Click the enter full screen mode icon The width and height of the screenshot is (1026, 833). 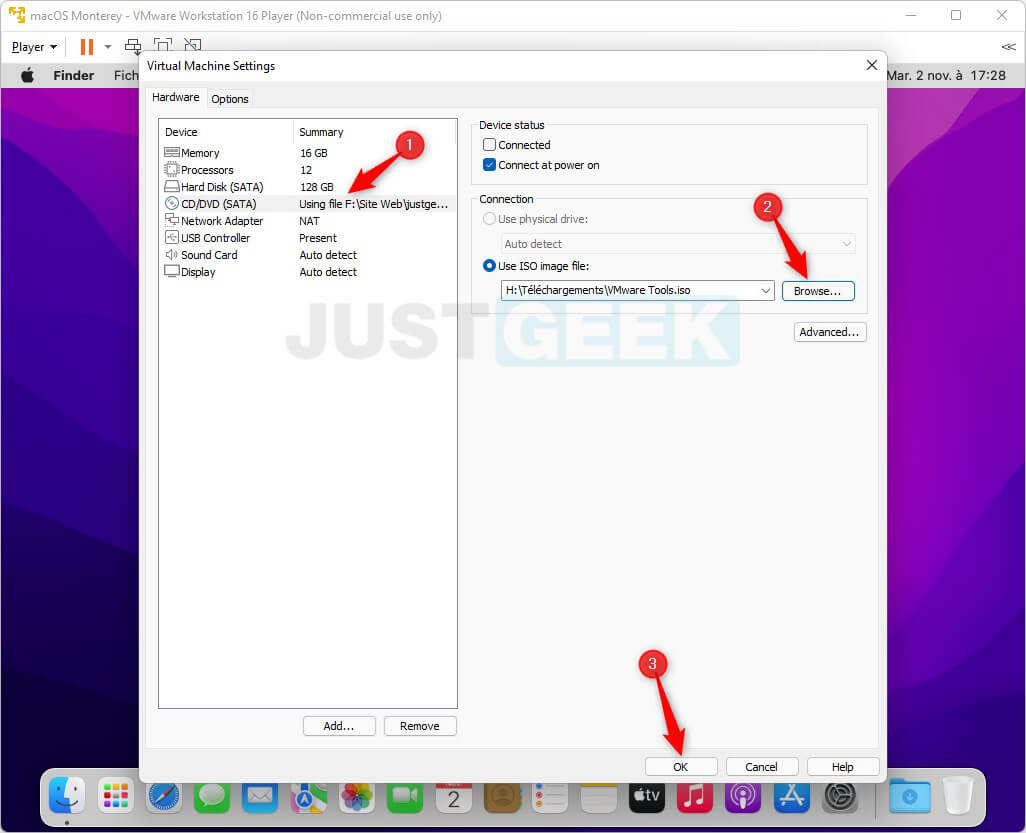(x=163, y=46)
